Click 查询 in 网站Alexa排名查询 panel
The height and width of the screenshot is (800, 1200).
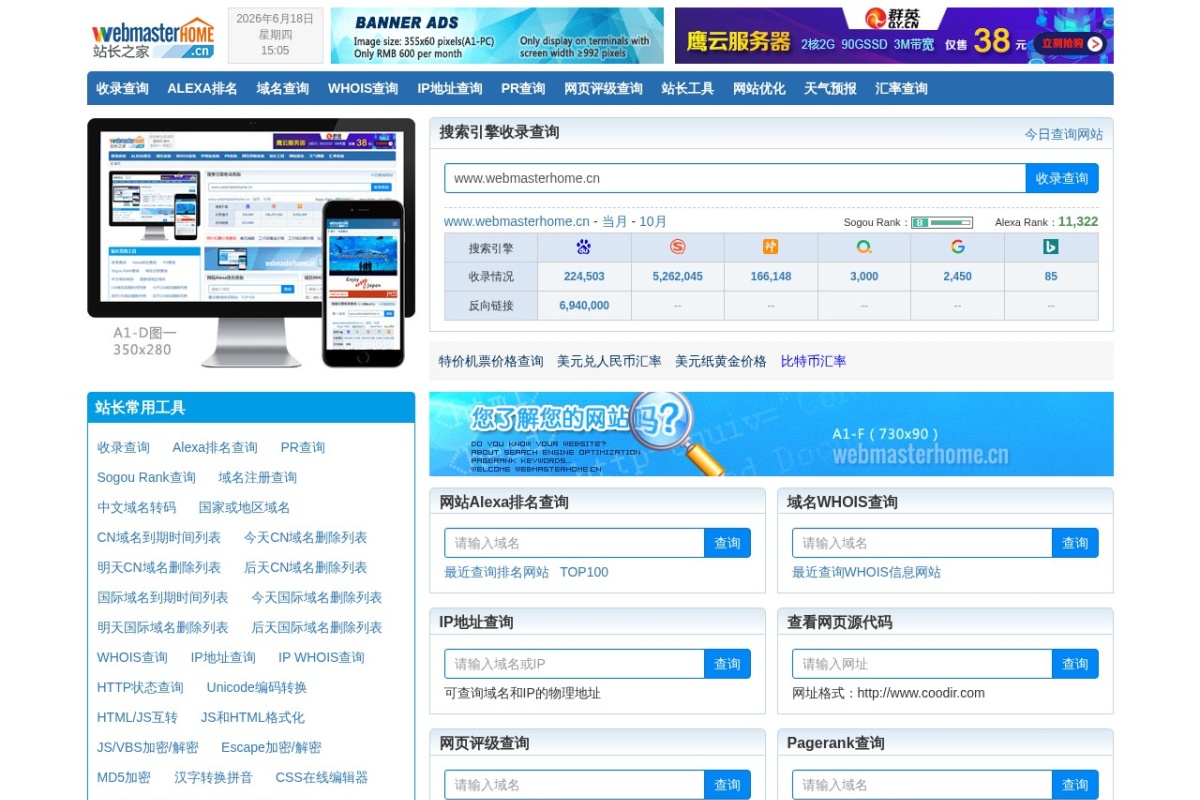[x=727, y=543]
